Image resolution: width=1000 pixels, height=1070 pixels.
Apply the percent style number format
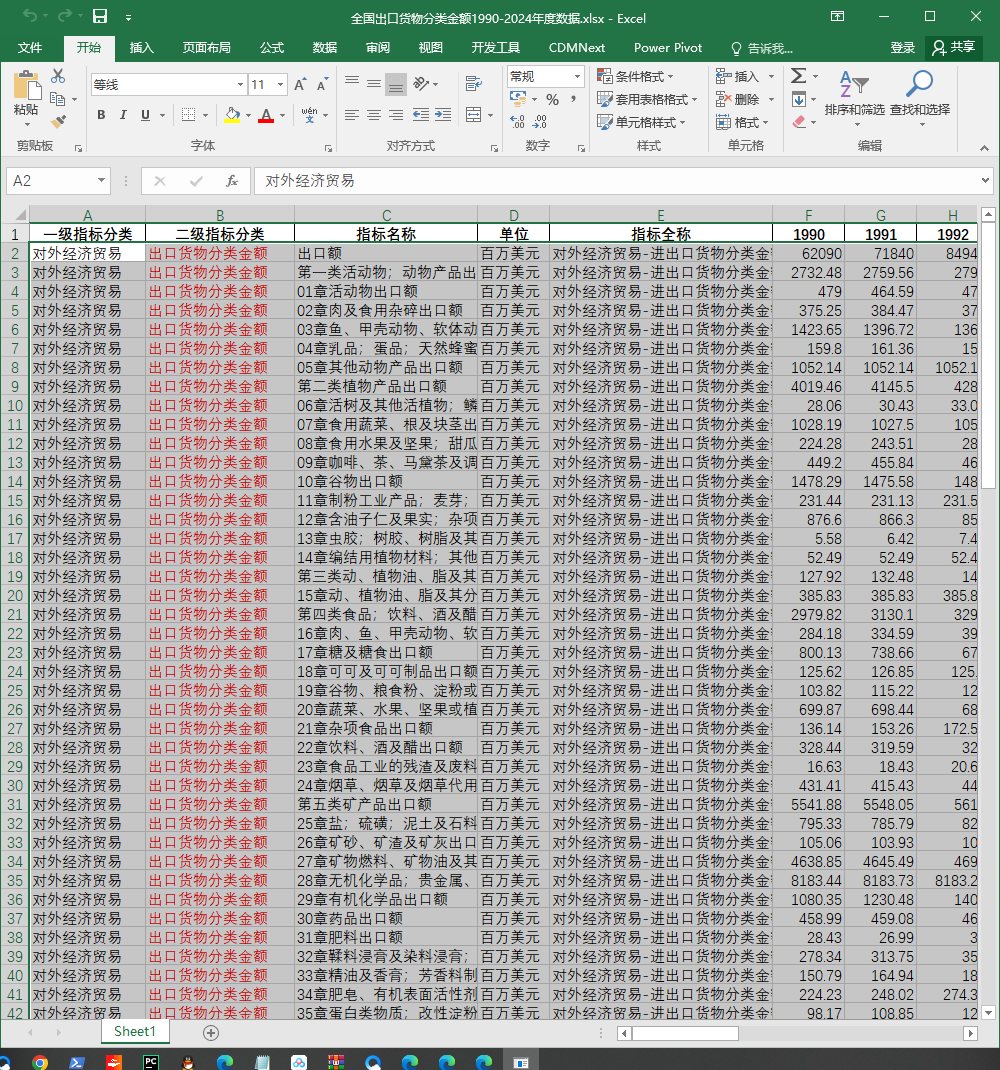coord(552,100)
